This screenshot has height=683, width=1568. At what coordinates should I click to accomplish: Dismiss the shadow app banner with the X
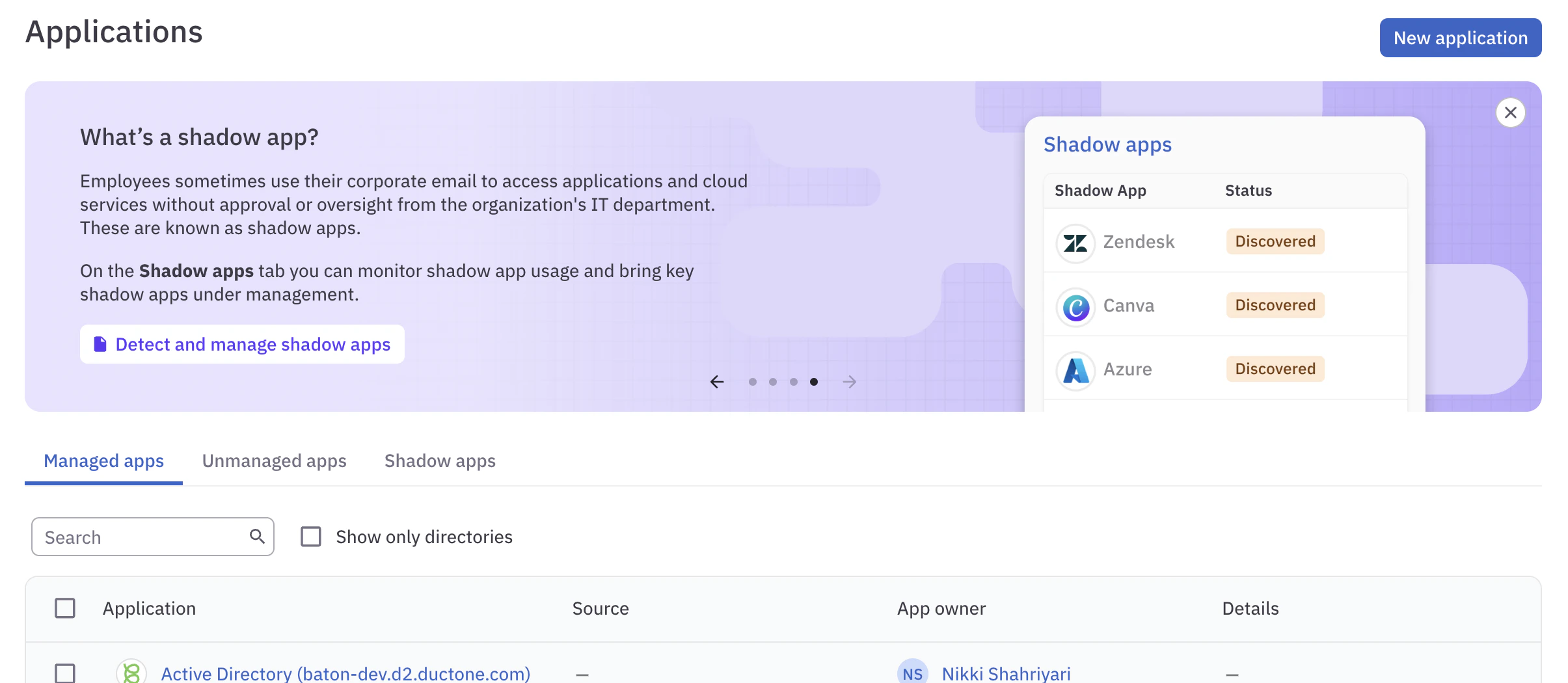click(x=1511, y=113)
